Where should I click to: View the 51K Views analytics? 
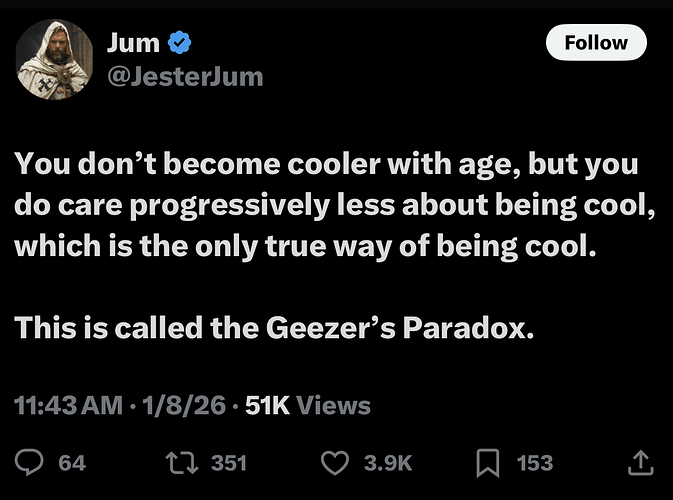308,405
